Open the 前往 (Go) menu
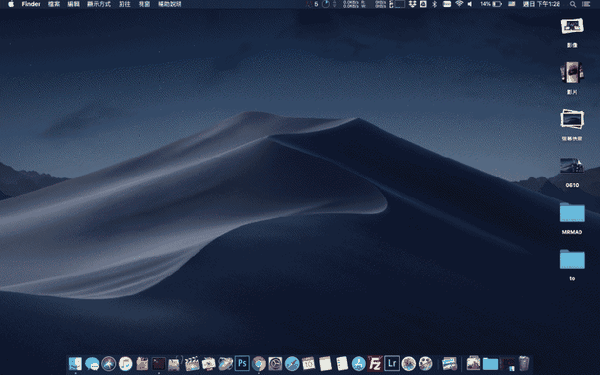The image size is (600, 375). (x=124, y=4)
